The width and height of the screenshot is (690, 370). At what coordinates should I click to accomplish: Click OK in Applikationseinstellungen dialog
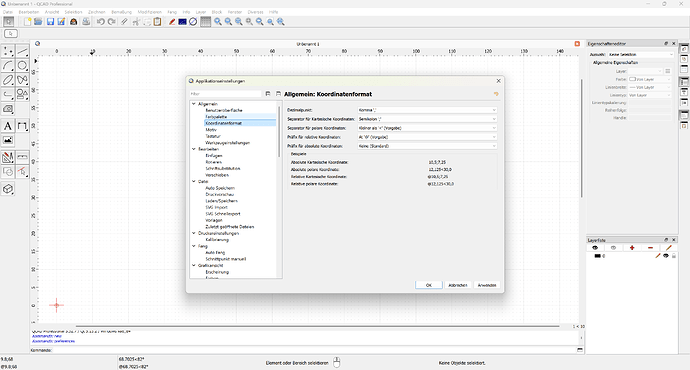click(x=429, y=285)
